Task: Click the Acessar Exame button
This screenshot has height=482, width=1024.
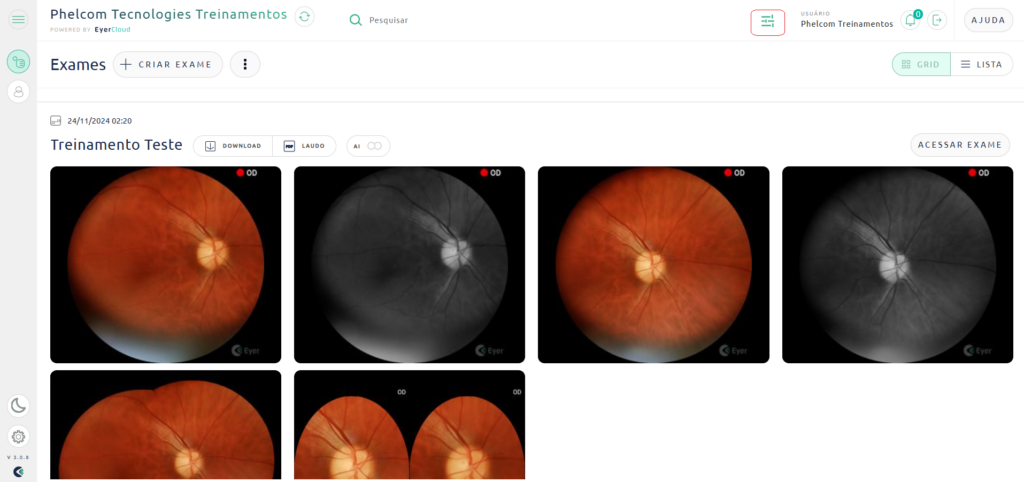Action: (960, 145)
